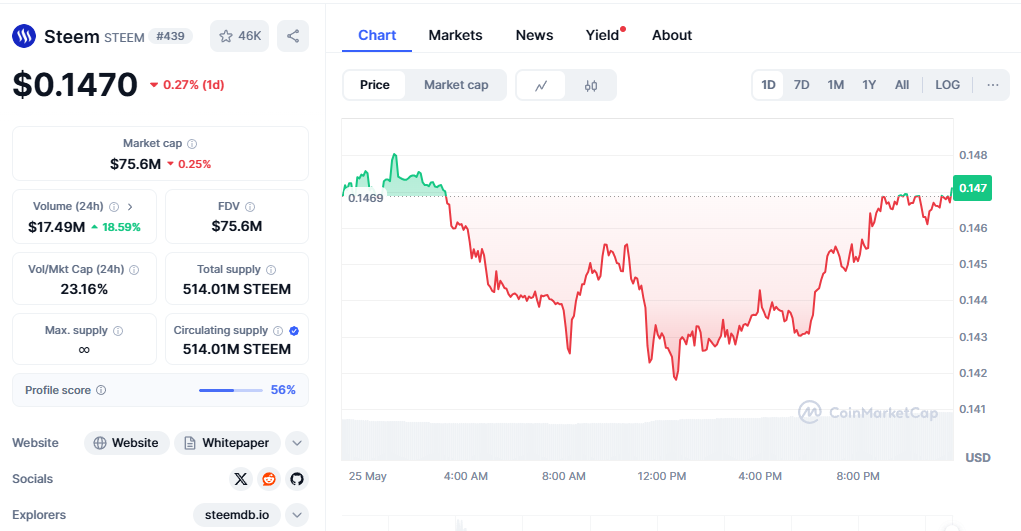Open the steemdb.io explorer link

pyautogui.click(x=237, y=515)
